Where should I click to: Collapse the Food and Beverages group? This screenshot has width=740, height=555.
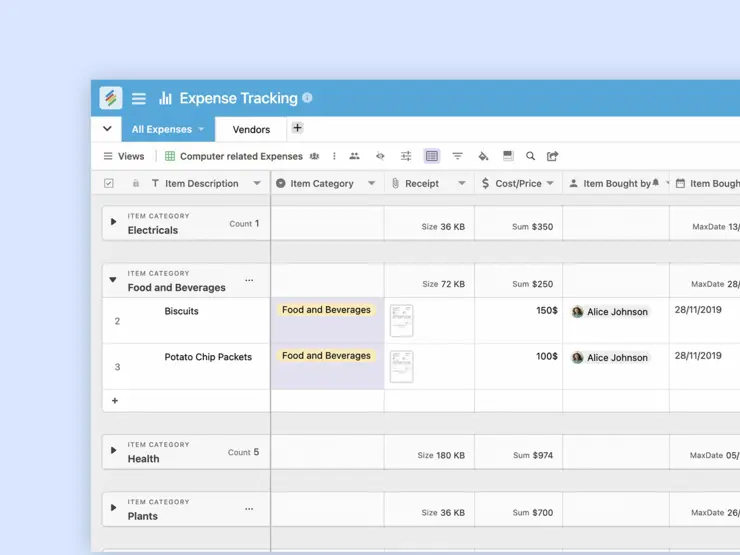113,279
